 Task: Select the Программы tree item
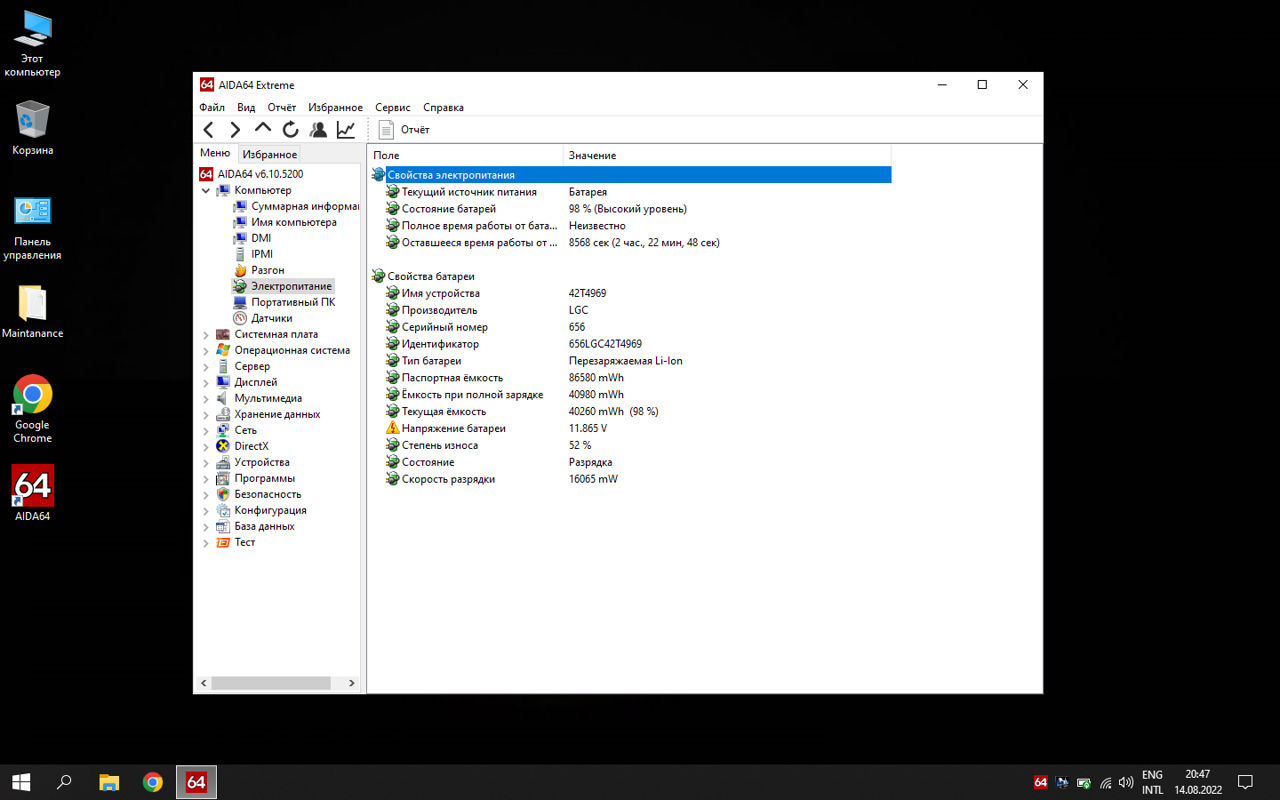click(x=256, y=478)
